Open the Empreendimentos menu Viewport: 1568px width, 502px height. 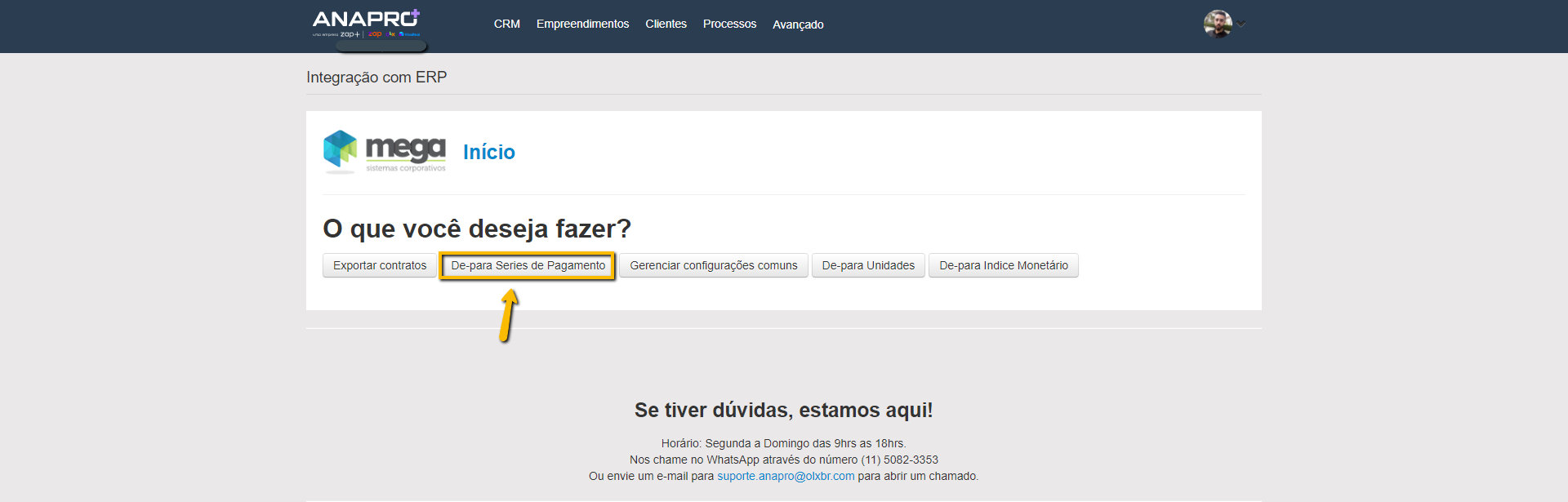point(582,24)
